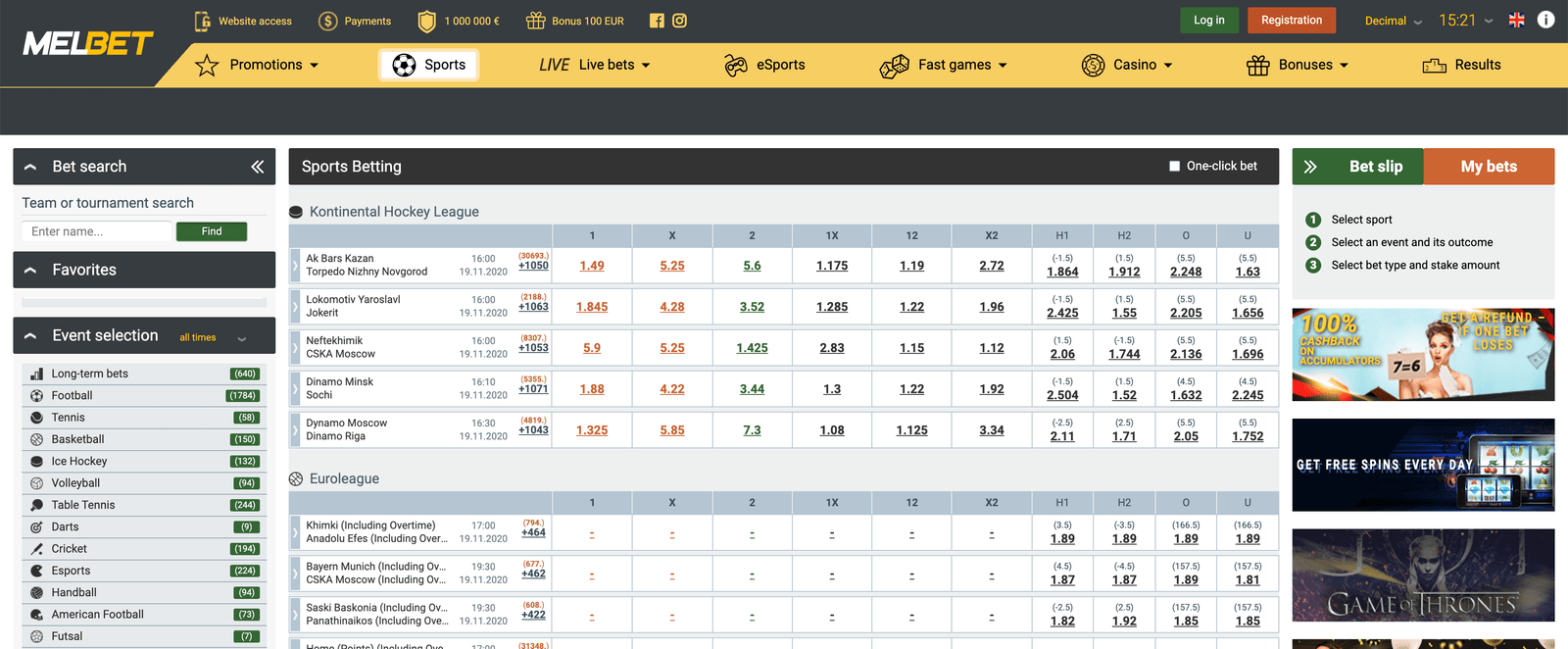1568x649 pixels.
Task: Open the Get Free Spins Every Day banner
Action: [x=1423, y=465]
